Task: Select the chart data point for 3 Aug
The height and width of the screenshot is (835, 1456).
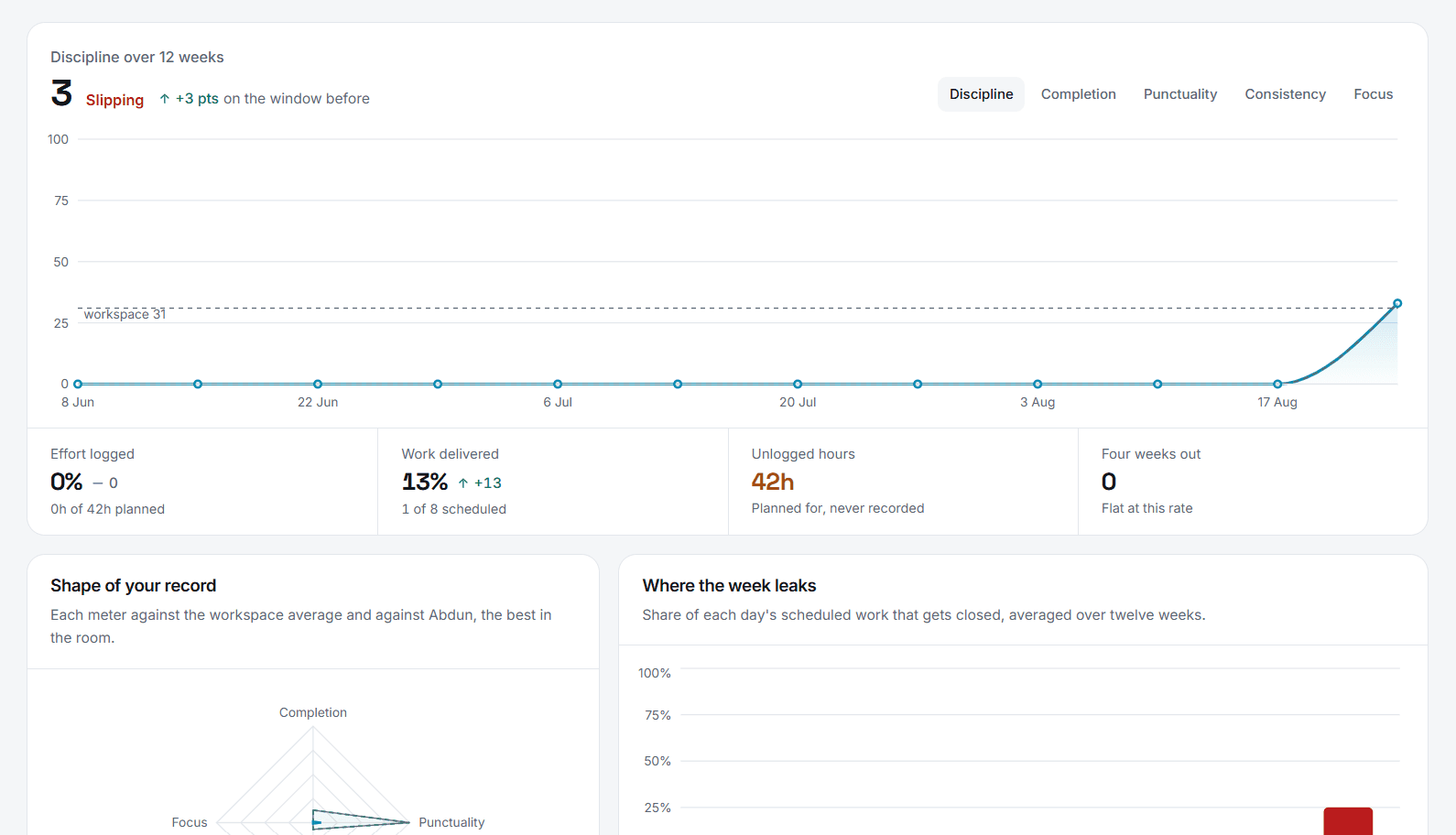Action: 1038,385
